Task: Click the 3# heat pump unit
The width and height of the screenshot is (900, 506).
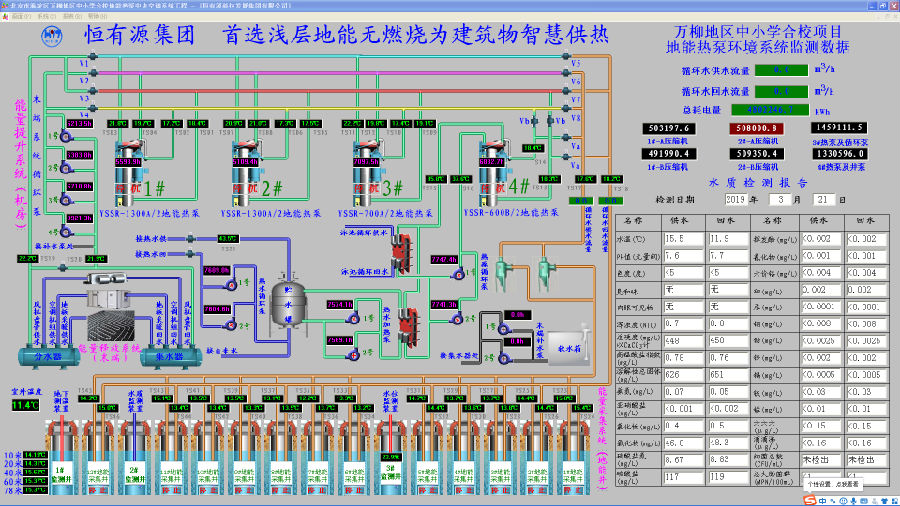Action: (366, 167)
